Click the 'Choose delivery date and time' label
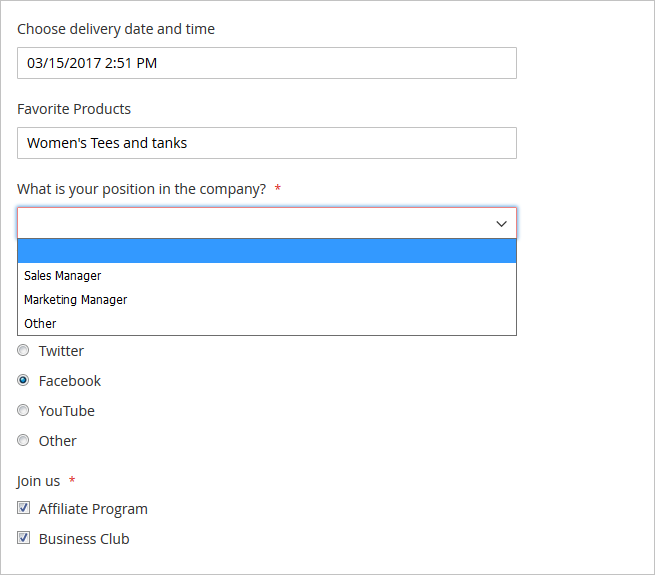The height and width of the screenshot is (575, 655). pos(116,29)
